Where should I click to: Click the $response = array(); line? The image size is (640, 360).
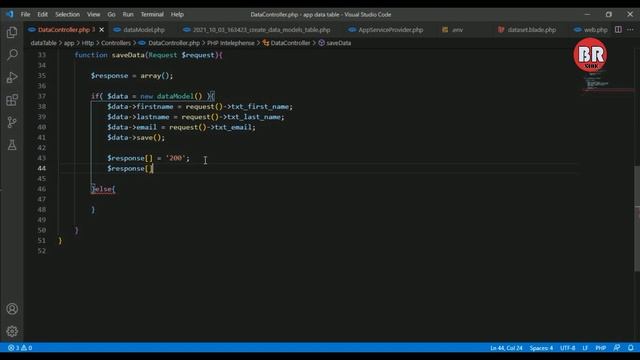pos(132,76)
